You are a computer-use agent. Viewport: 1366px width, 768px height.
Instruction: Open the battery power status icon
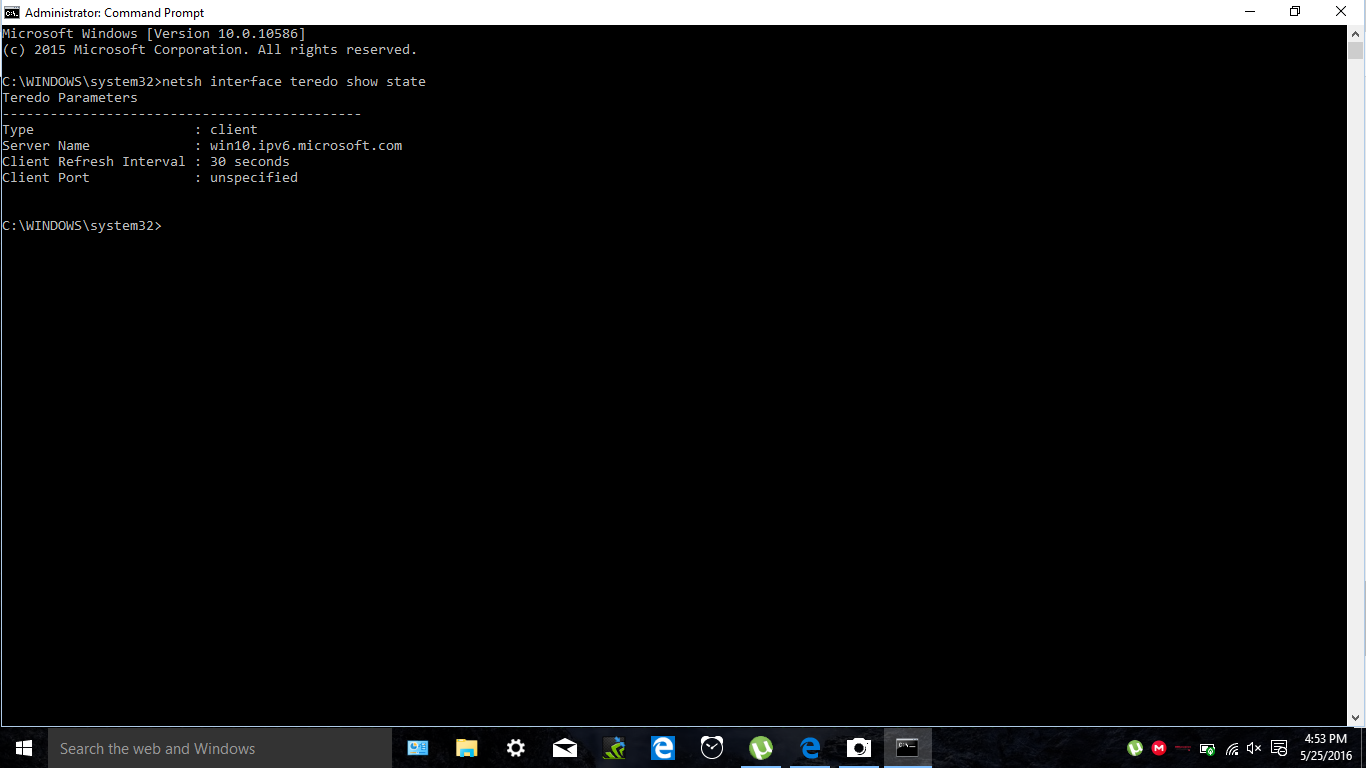click(x=1208, y=748)
